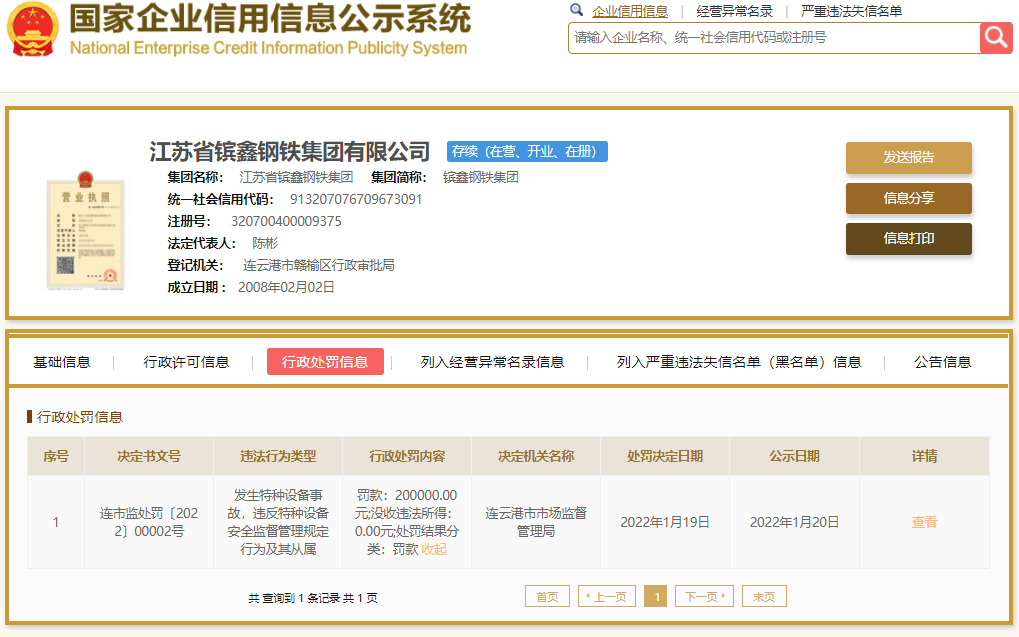The height and width of the screenshot is (637, 1019).
Task: Select the 经营异常名录 search category
Action: (x=734, y=11)
